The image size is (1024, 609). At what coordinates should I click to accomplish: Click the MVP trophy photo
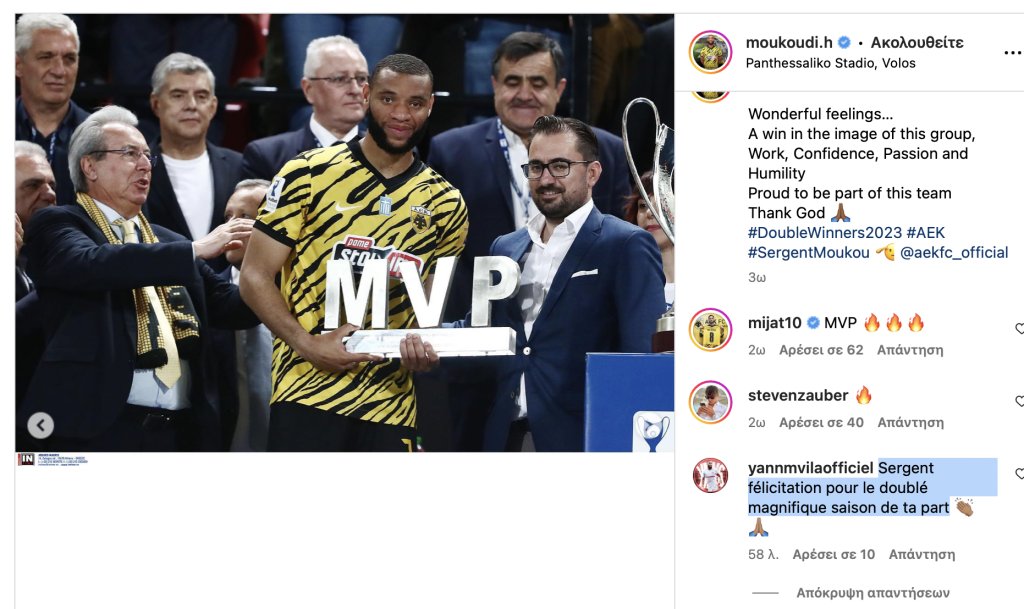tap(344, 233)
